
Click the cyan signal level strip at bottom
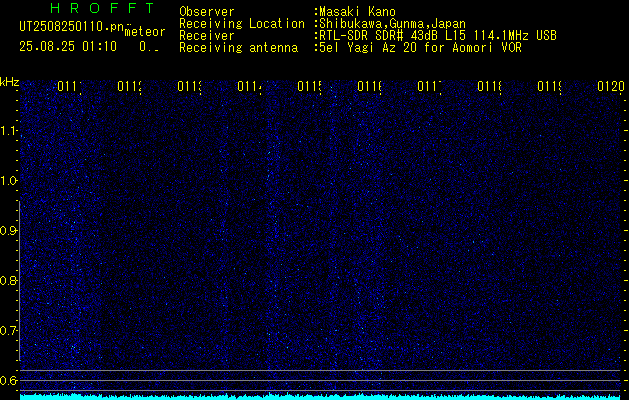click(320, 397)
